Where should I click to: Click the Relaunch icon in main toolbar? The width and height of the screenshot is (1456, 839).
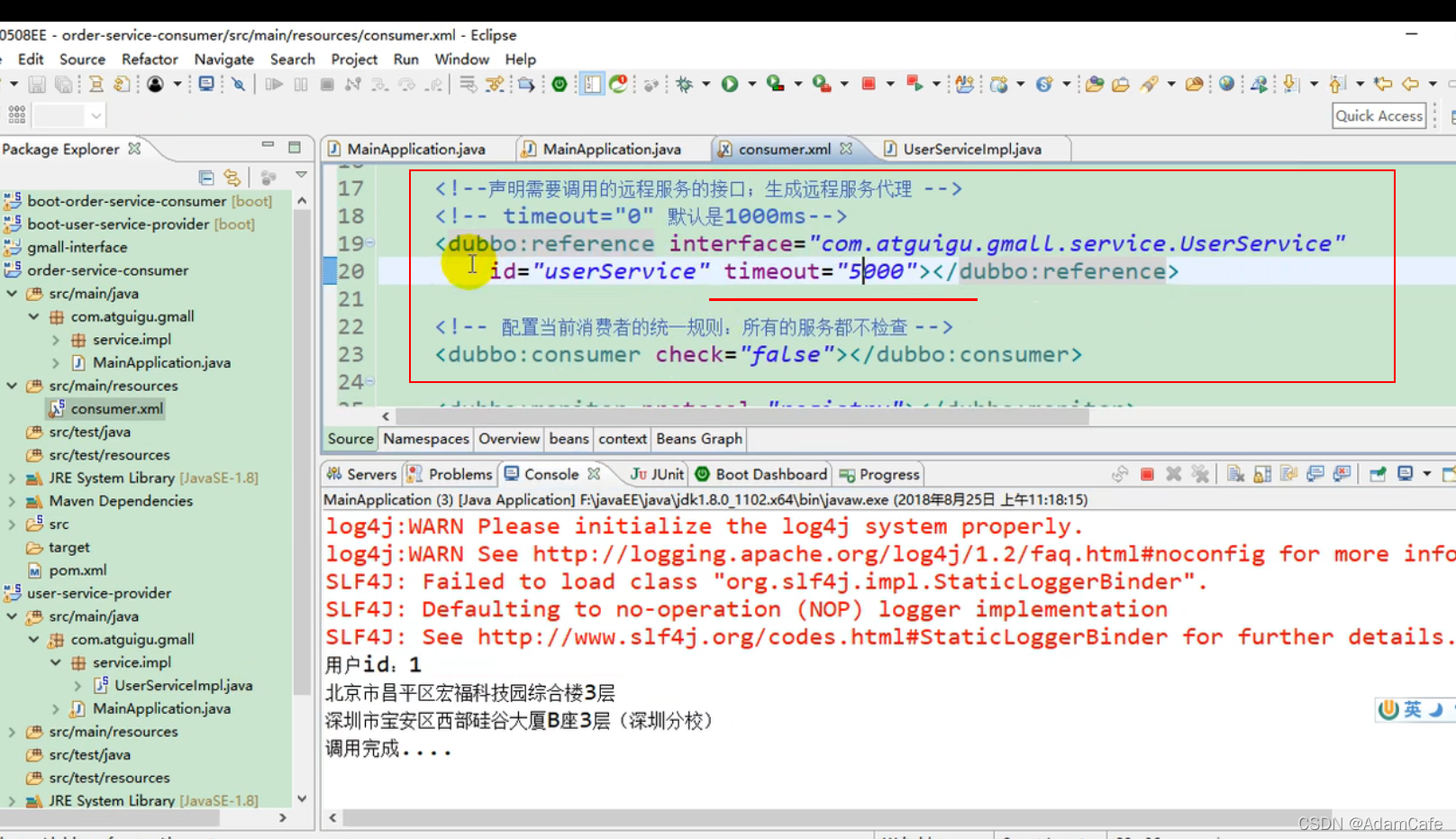pyautogui.click(x=915, y=84)
